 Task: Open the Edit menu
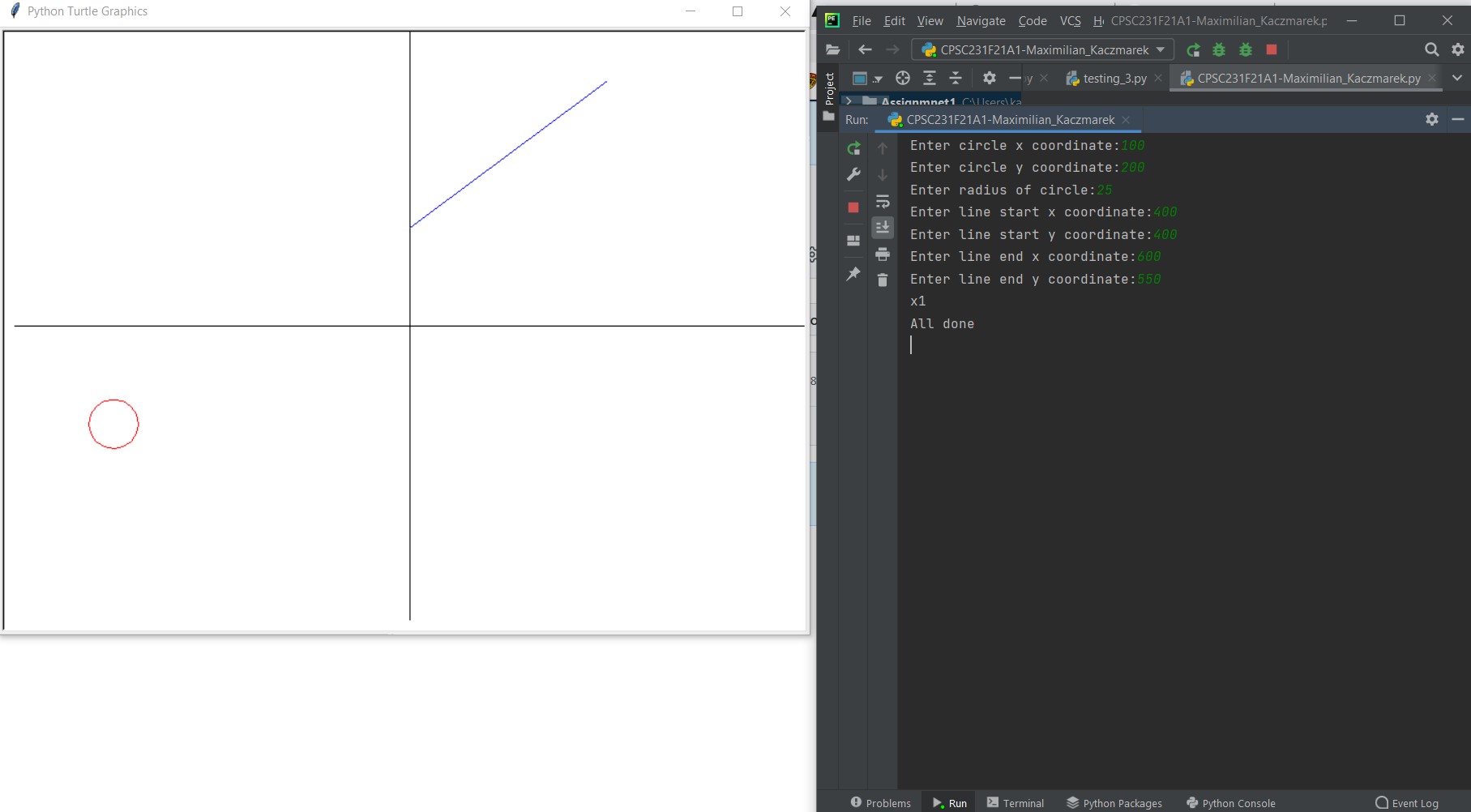[895, 21]
